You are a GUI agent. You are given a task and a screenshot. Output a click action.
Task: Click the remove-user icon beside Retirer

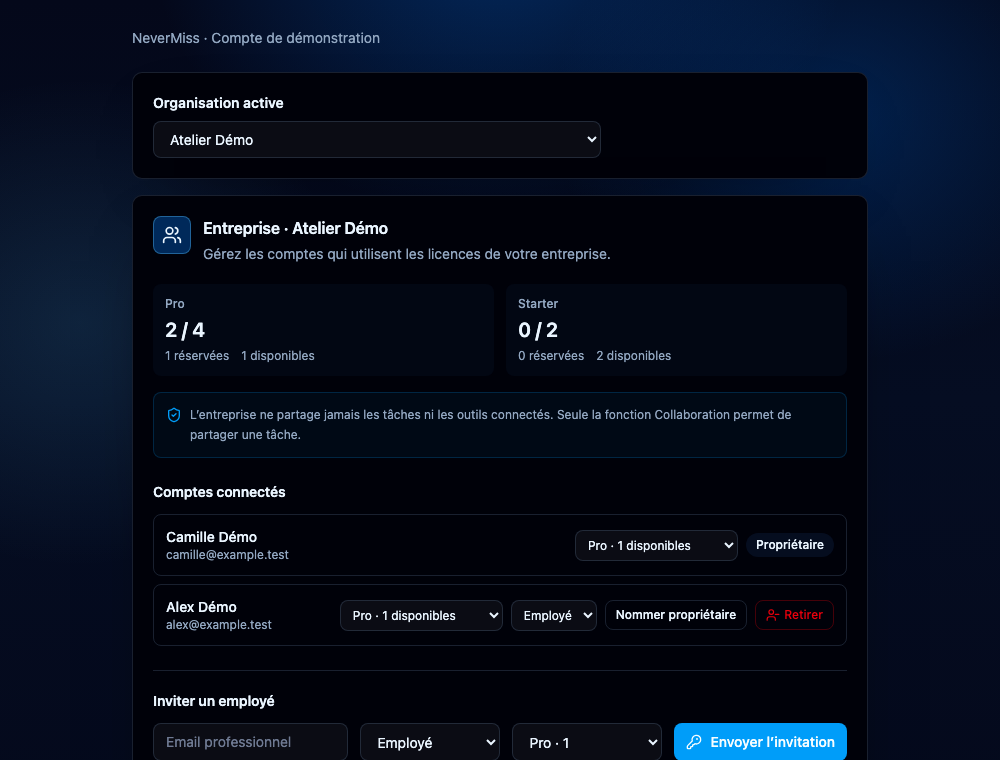[x=772, y=615]
